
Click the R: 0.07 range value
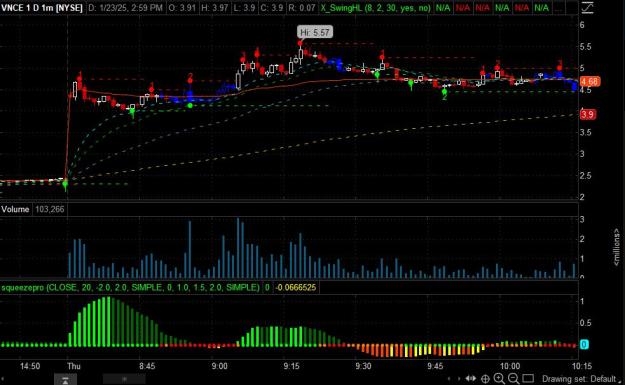pyautogui.click(x=302, y=8)
